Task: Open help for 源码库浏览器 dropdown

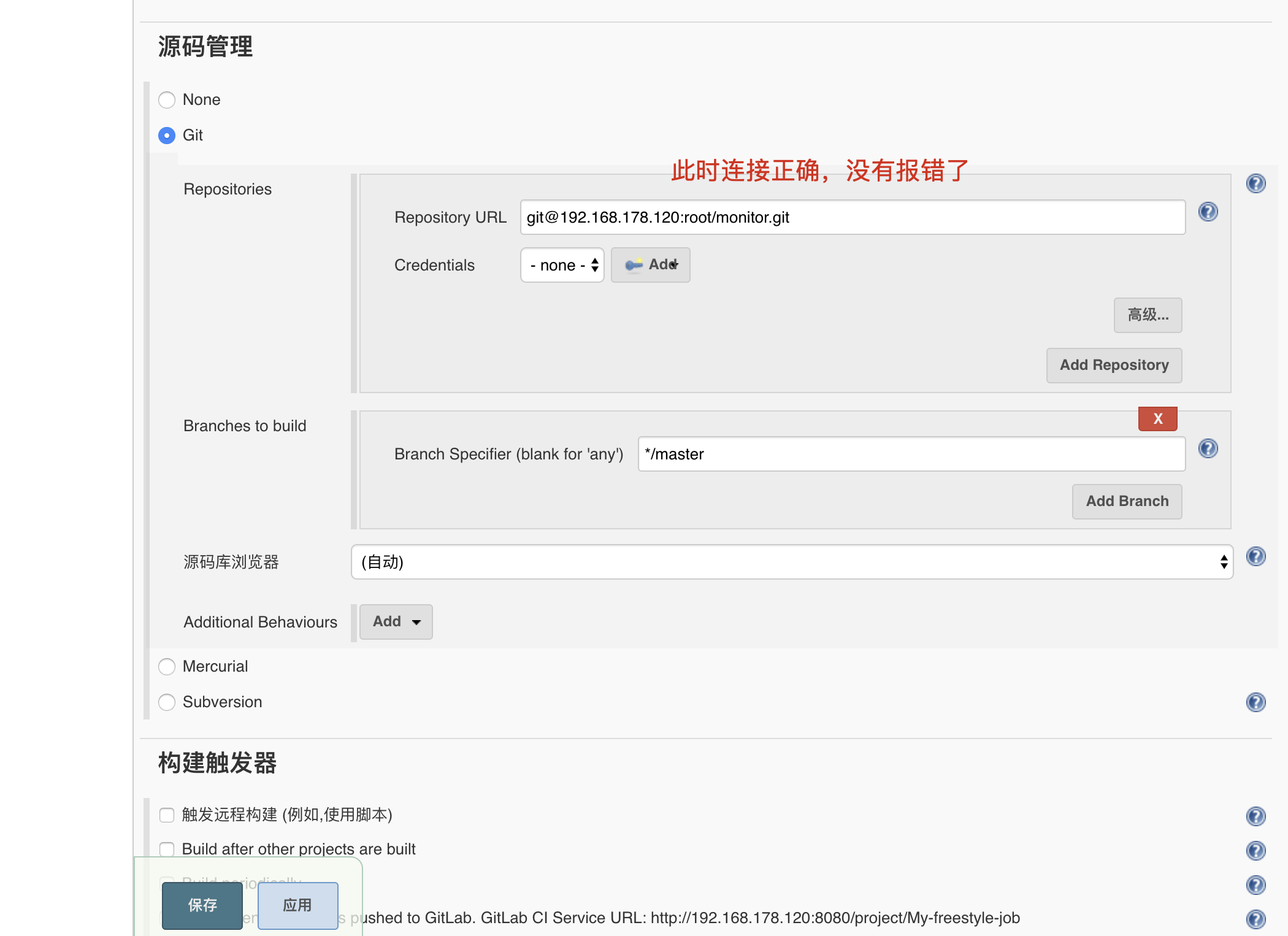Action: click(x=1255, y=556)
